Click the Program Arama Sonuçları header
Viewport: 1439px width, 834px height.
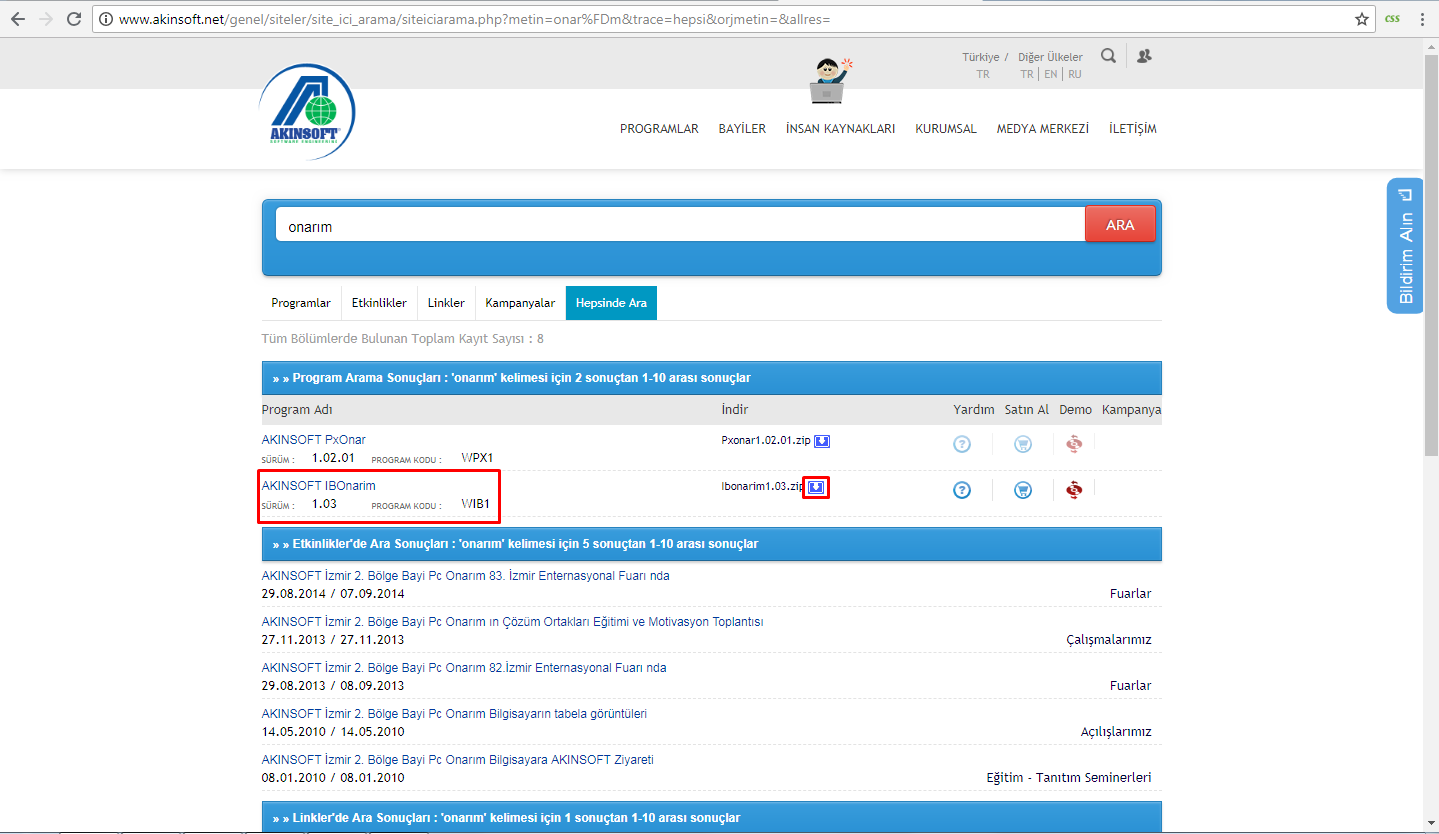[712, 378]
